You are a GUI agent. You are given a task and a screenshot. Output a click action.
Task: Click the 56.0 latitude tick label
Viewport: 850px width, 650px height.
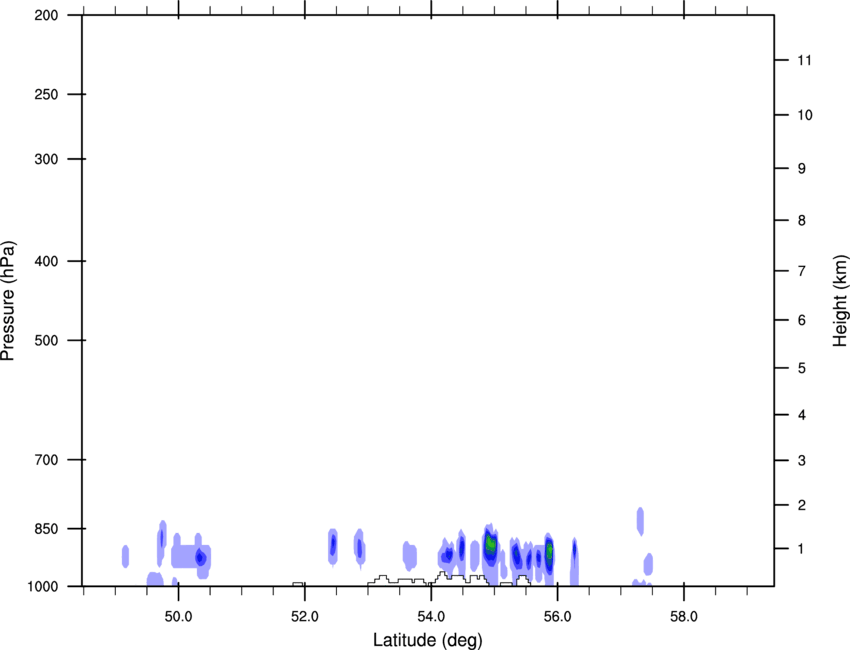pos(557,616)
